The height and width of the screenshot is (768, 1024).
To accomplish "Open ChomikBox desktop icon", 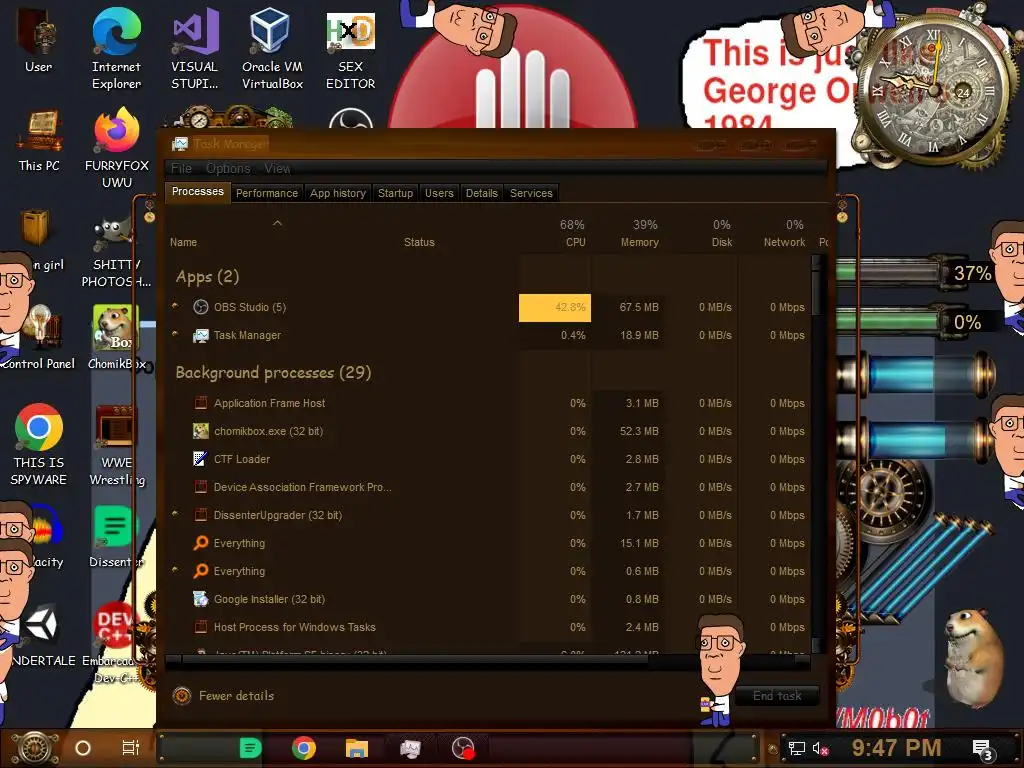I will (x=116, y=338).
